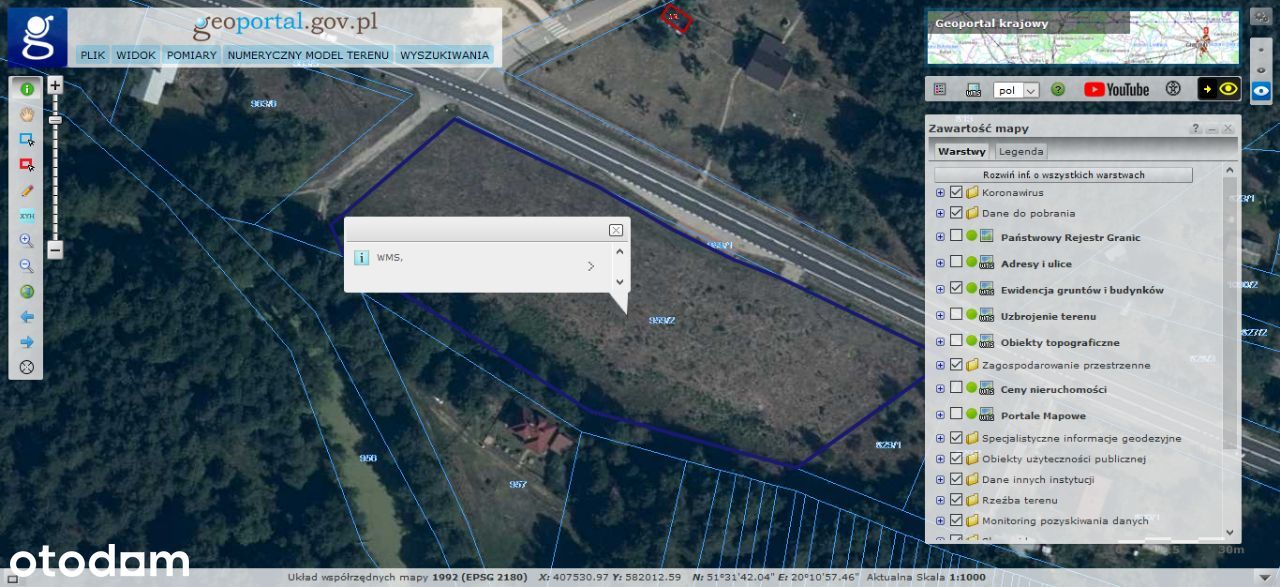
Task: Click the zoom slider handle
Action: 55,120
